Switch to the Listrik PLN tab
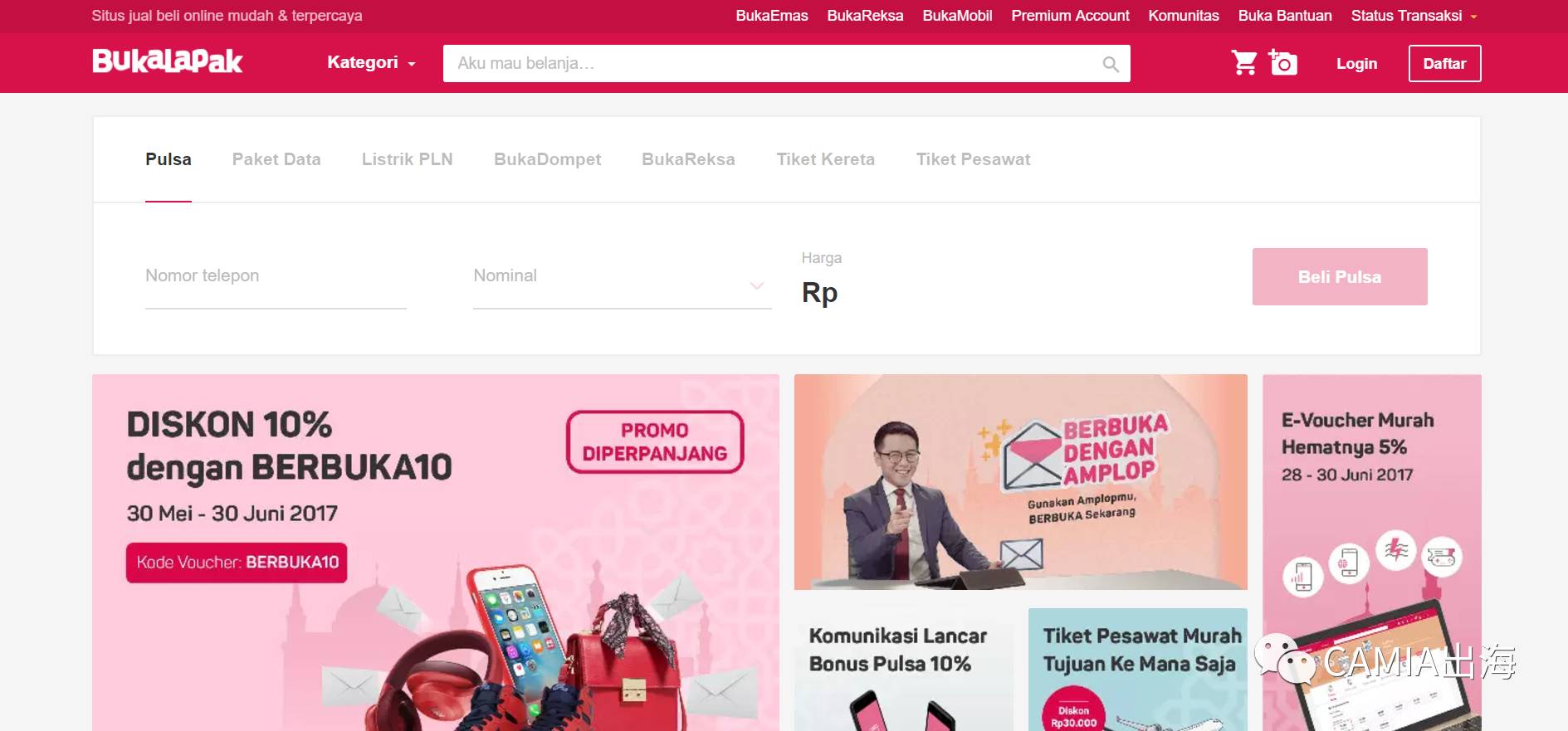Screen dimensions: 1568x731 point(407,159)
